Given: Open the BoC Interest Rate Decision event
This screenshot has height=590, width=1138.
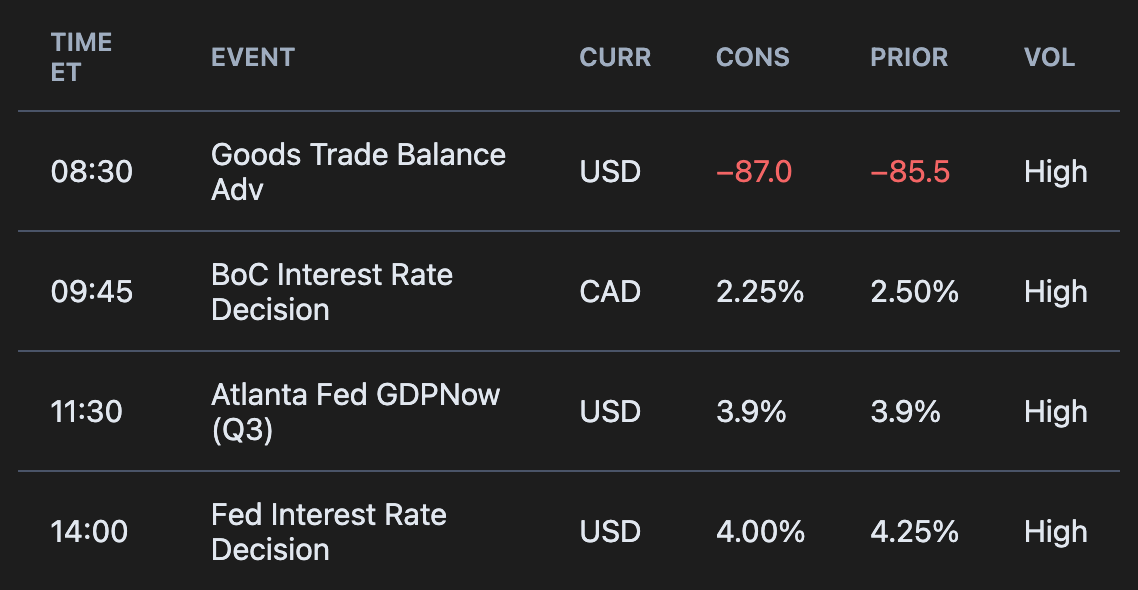Looking at the screenshot, I should [331, 292].
